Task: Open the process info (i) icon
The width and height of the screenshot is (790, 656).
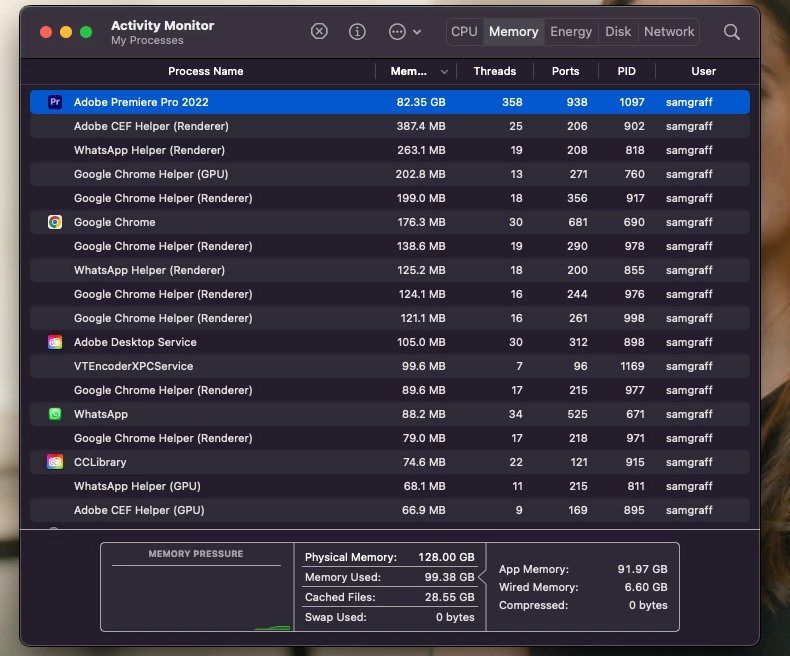Action: pyautogui.click(x=357, y=32)
